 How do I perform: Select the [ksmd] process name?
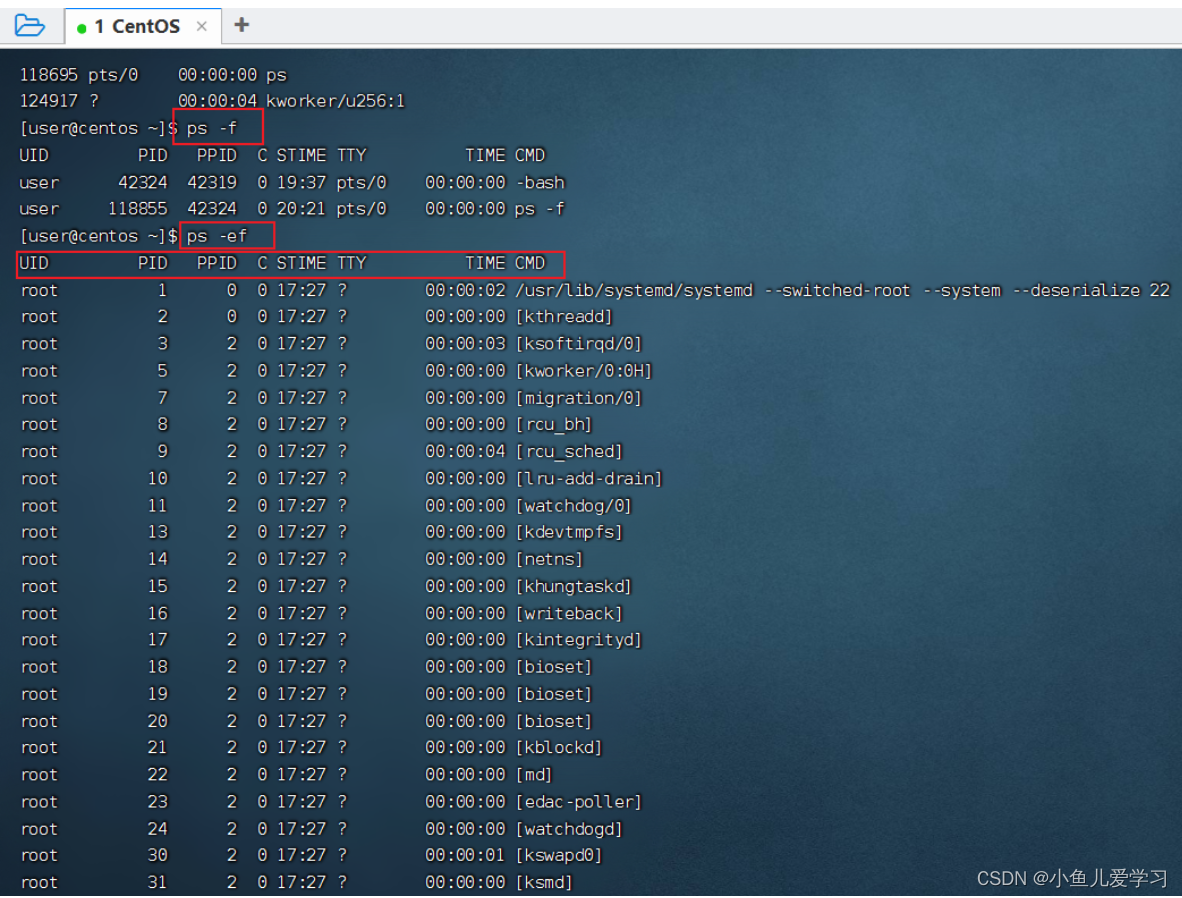pyautogui.click(x=544, y=883)
